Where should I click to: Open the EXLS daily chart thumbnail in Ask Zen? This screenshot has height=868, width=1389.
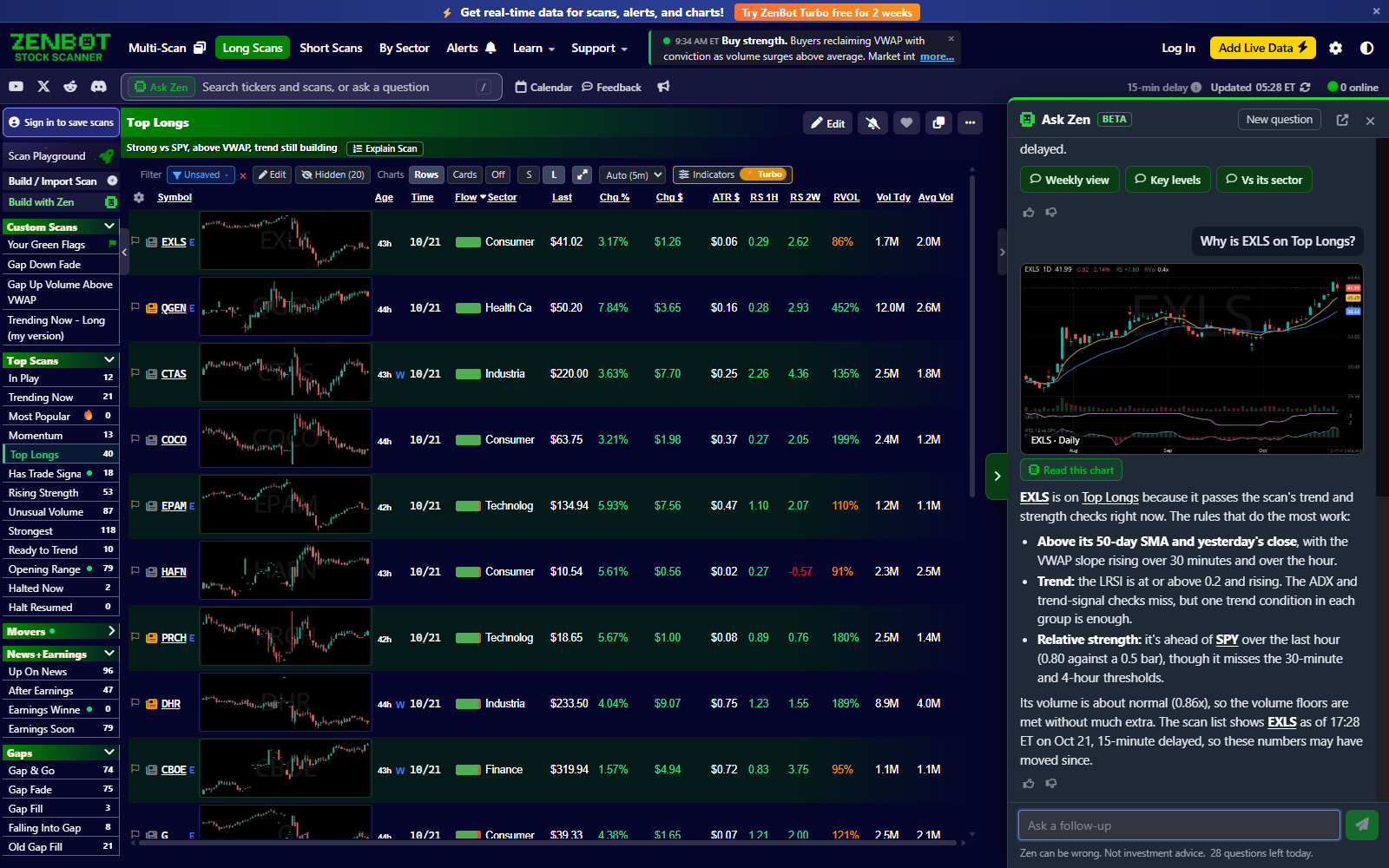point(1192,358)
